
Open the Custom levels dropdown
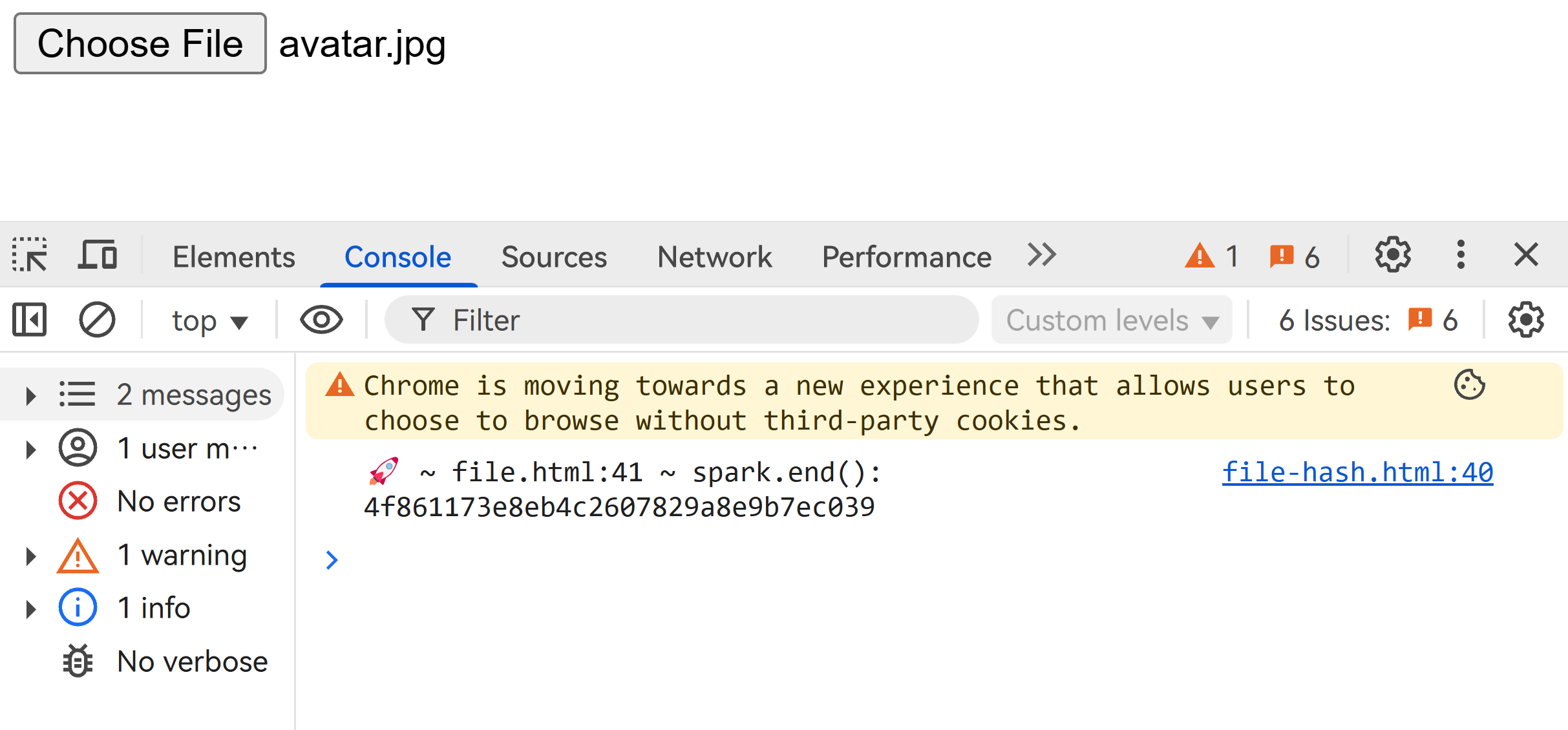point(1112,320)
